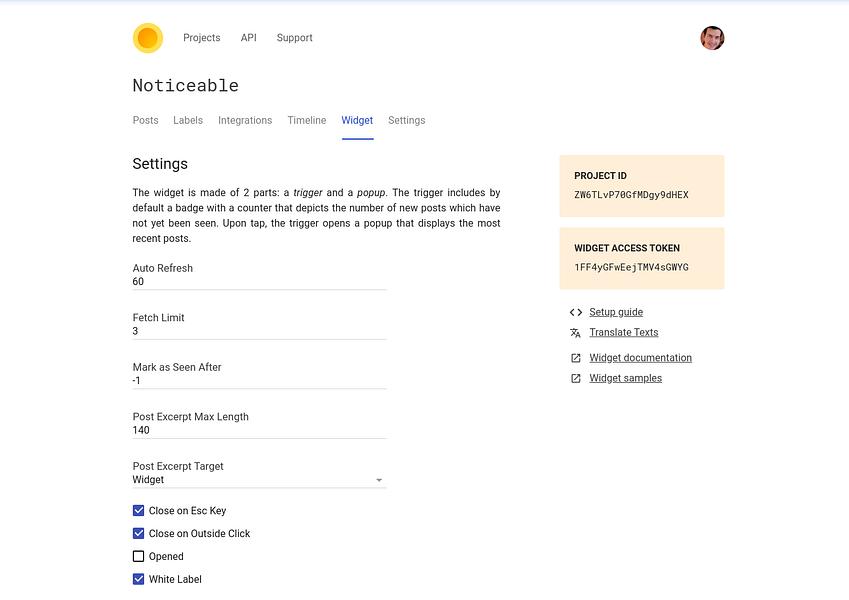
Task: Open Support in the top navigation
Action: click(x=295, y=38)
